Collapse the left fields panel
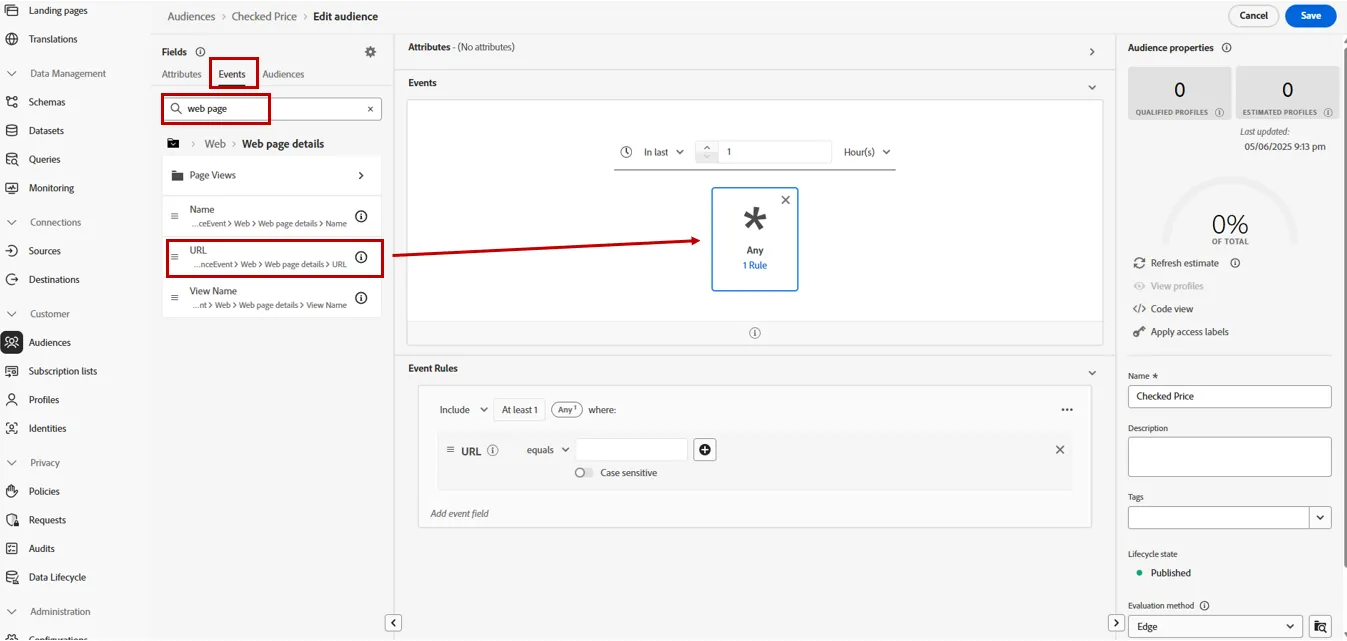 tap(394, 623)
